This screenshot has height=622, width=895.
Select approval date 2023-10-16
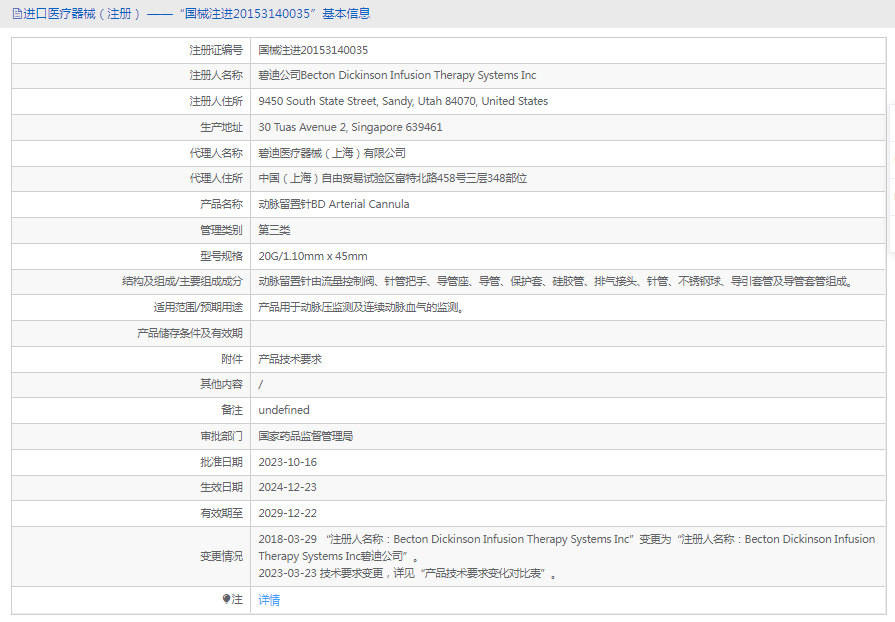pos(287,462)
